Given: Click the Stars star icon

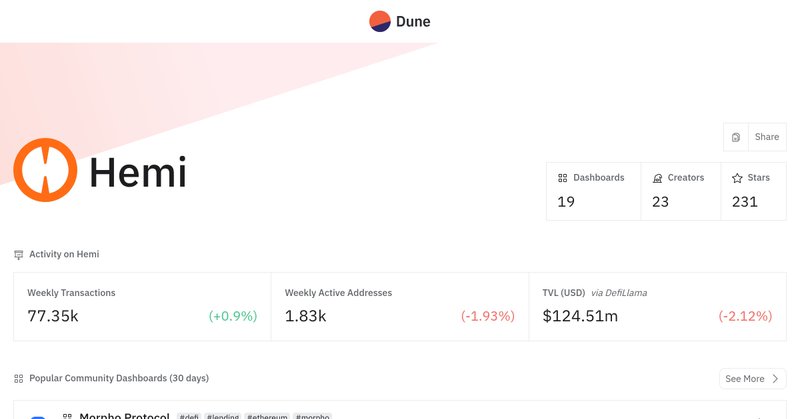Looking at the screenshot, I should point(737,178).
